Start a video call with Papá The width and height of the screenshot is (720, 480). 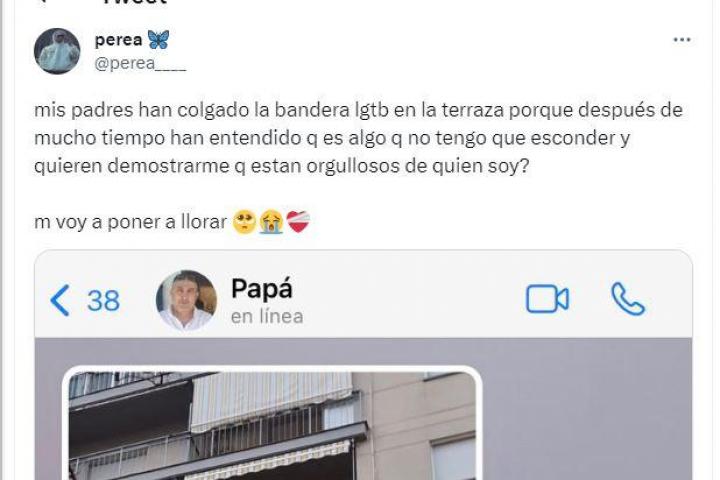[x=547, y=299]
